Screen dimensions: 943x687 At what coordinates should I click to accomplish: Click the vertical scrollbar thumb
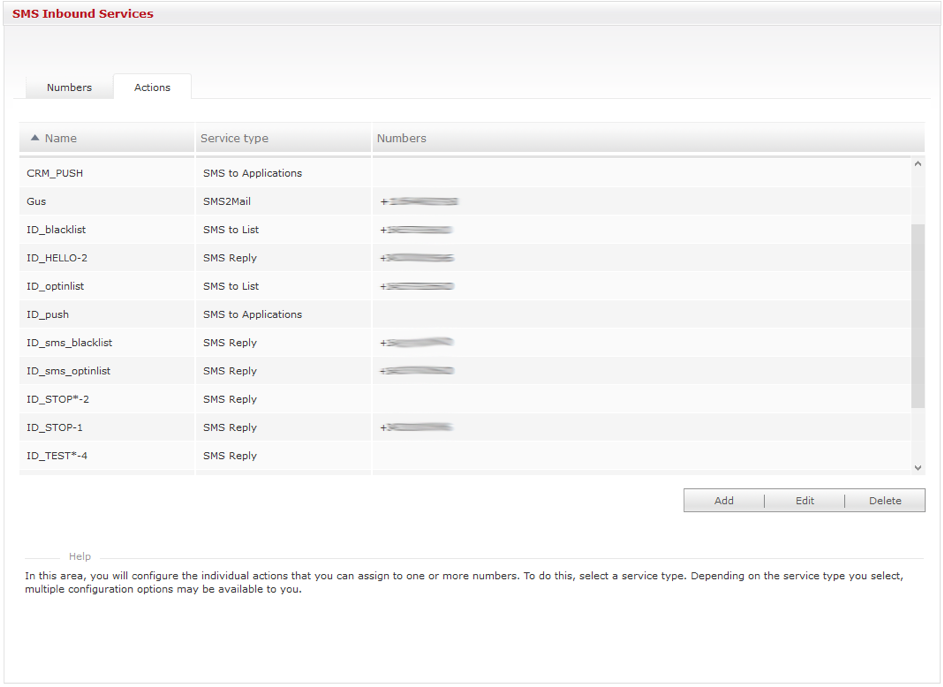coord(918,315)
